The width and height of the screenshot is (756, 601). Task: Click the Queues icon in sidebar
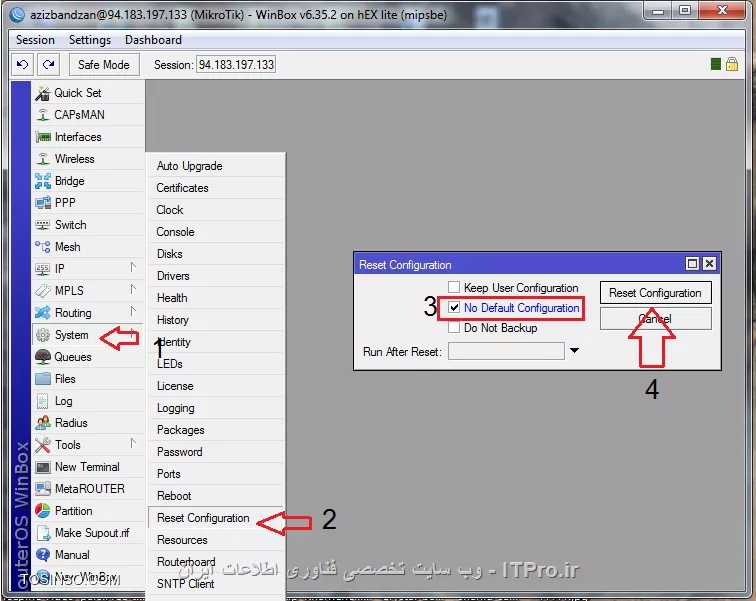click(x=42, y=357)
